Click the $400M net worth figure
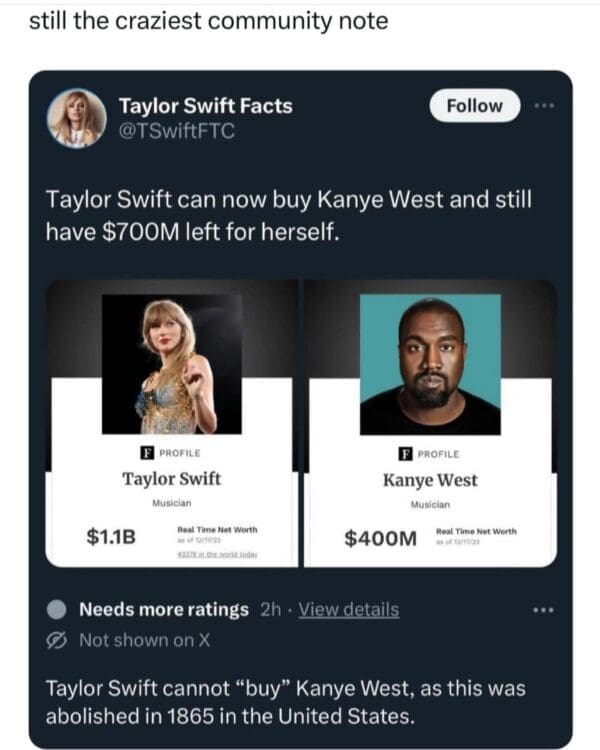The height and width of the screenshot is (750, 600). click(x=381, y=538)
